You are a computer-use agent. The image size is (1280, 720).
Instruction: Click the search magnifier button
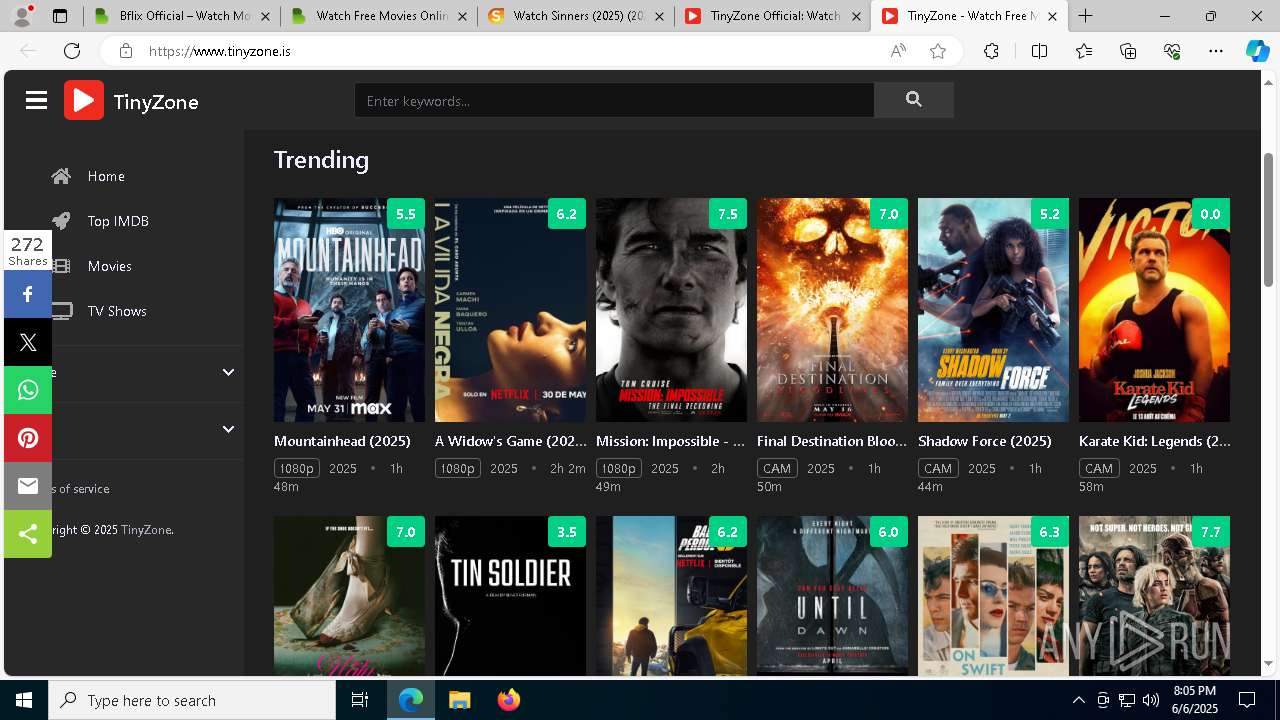click(913, 100)
